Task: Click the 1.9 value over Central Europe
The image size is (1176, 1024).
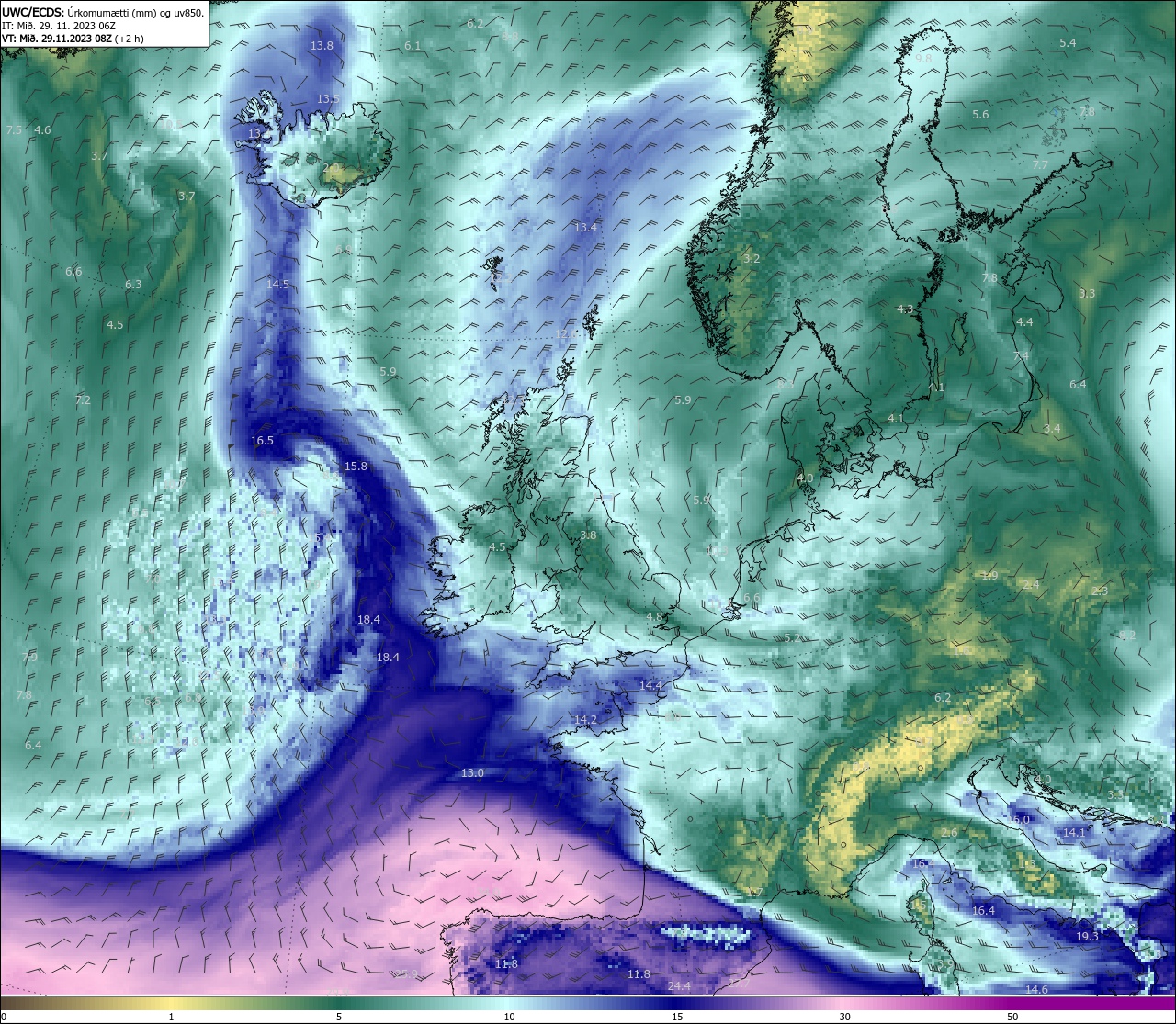Action: click(x=989, y=576)
